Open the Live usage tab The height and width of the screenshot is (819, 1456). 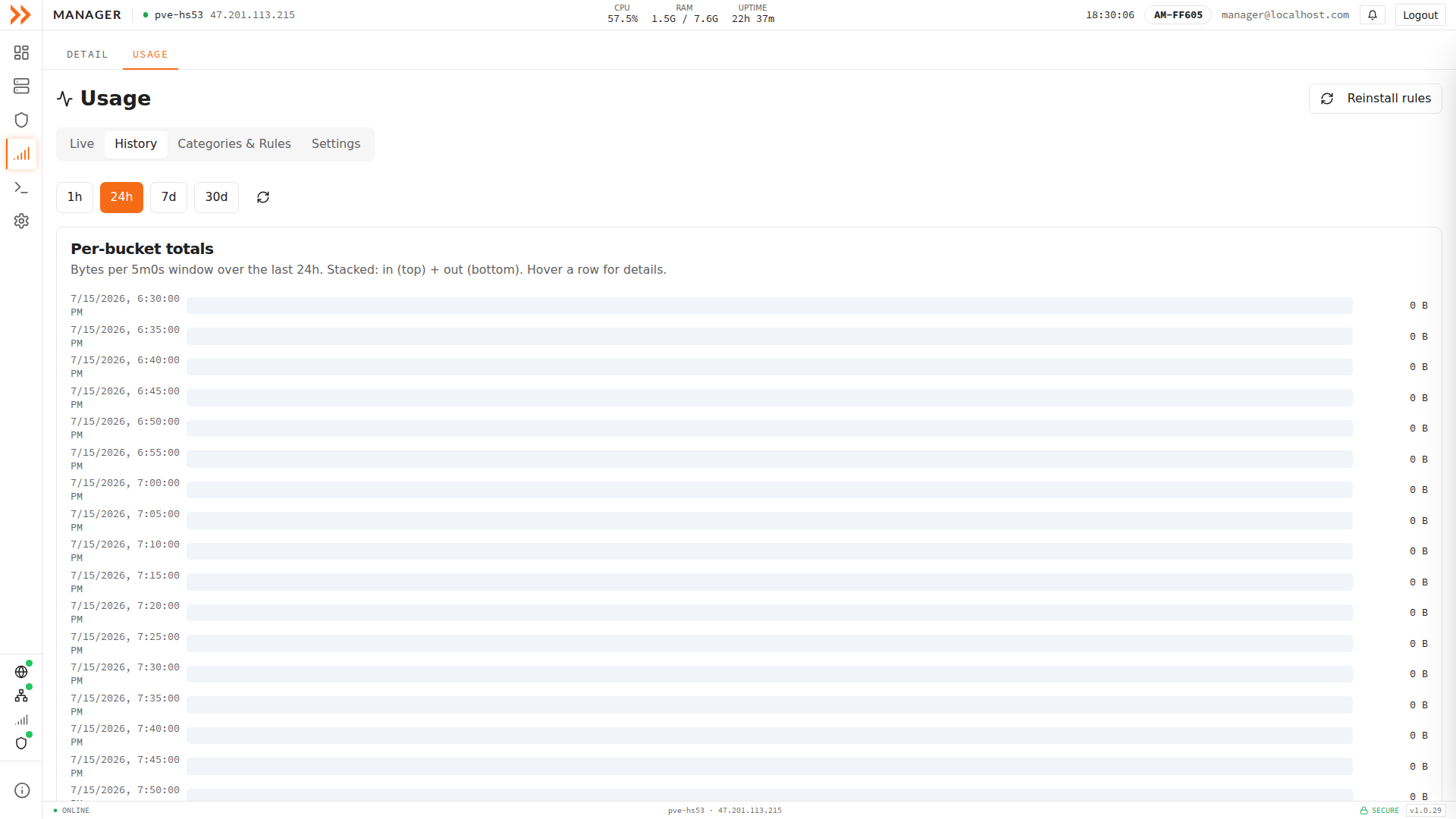[82, 144]
